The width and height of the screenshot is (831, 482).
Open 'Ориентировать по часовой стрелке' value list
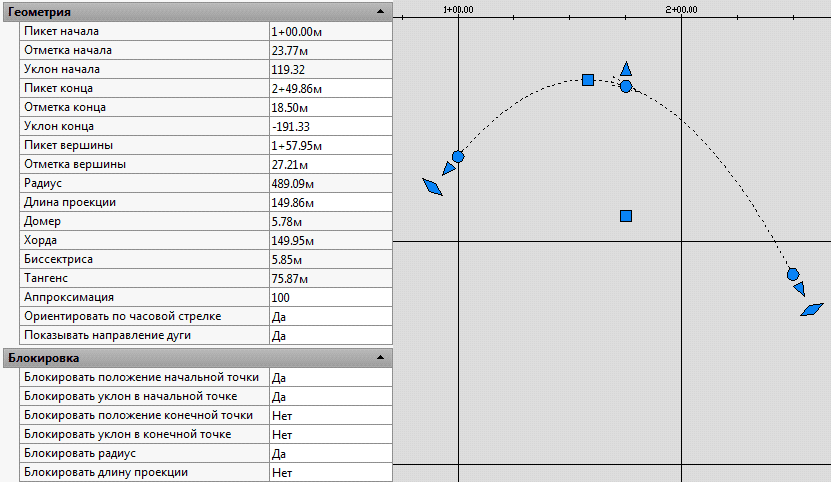[330, 316]
